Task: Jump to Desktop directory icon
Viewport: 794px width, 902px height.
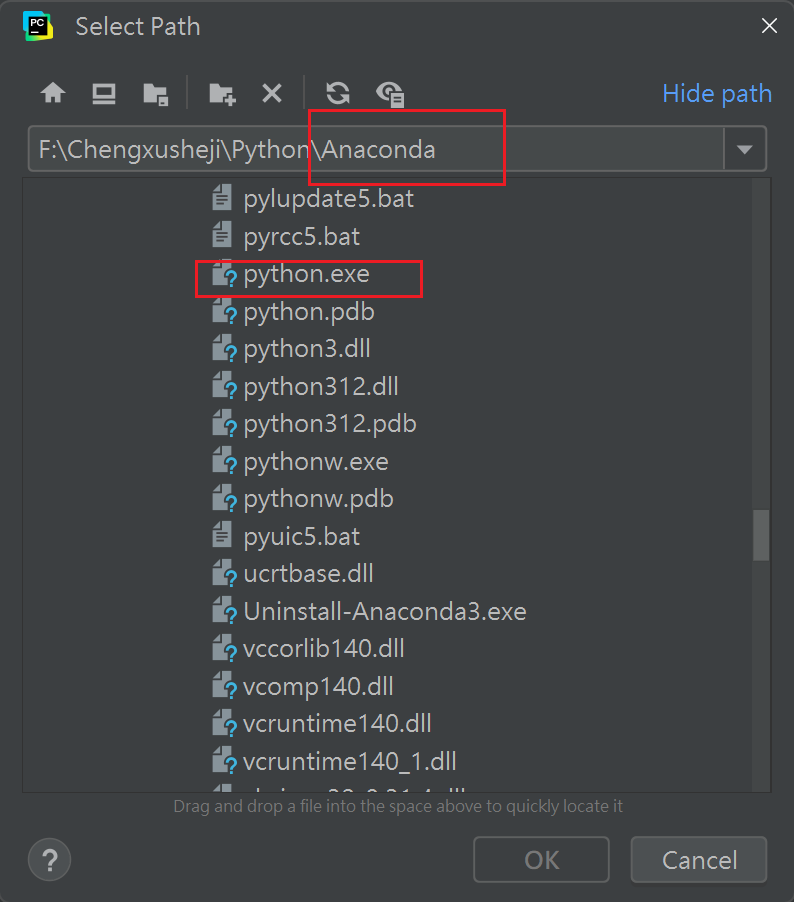Action: point(104,93)
